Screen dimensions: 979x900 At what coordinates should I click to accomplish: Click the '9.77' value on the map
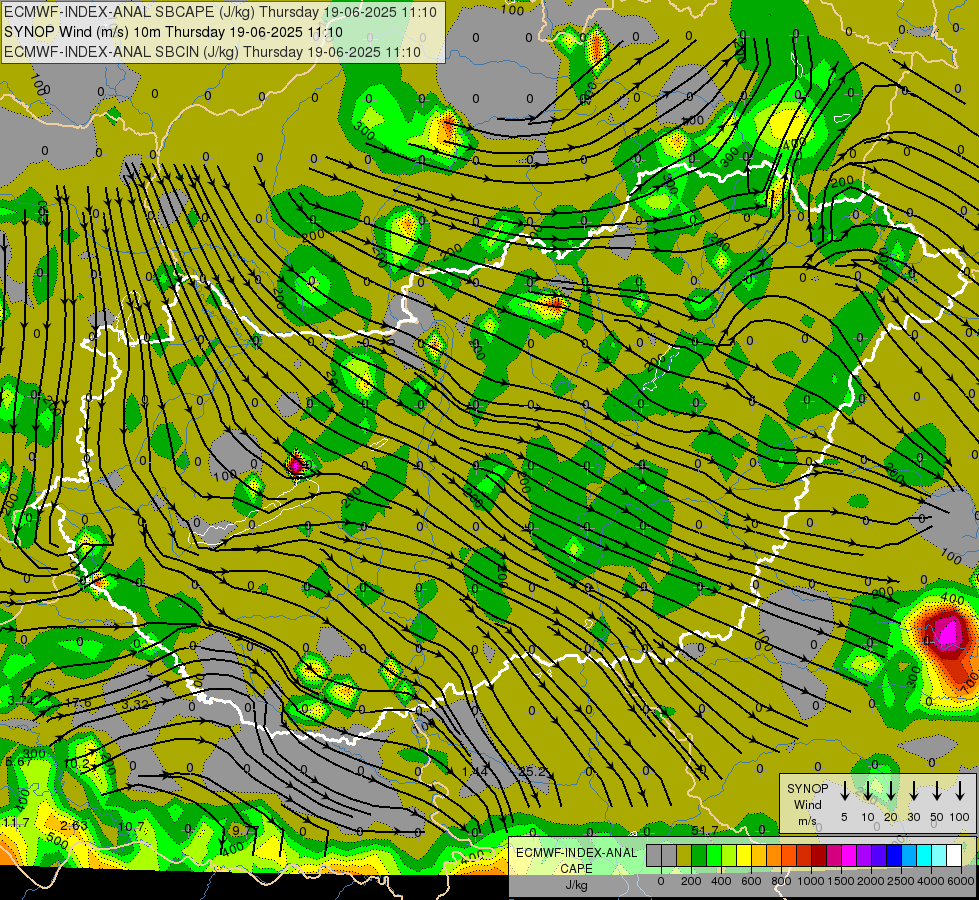click(245, 830)
